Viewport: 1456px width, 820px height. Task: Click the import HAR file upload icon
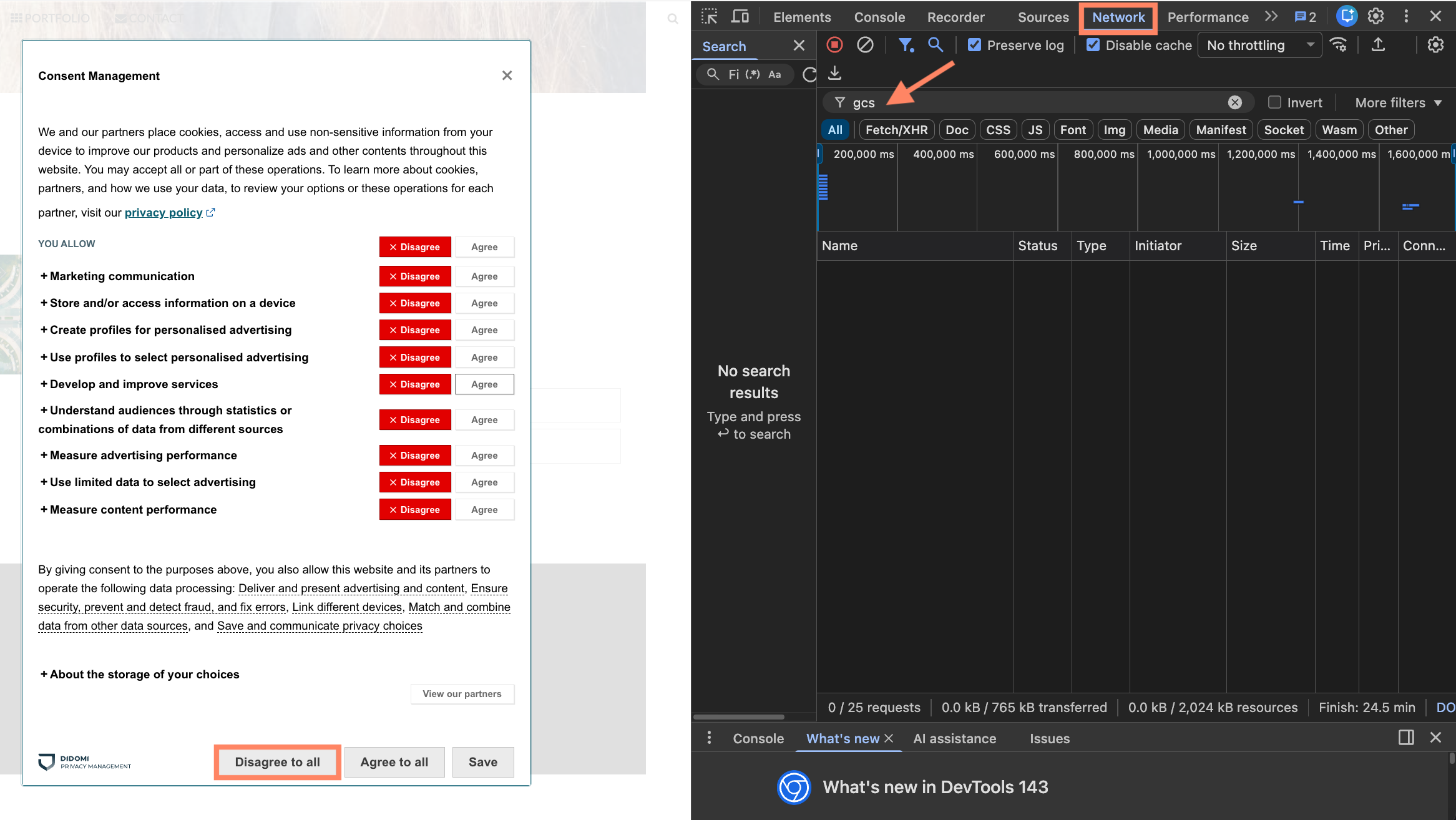(x=1378, y=45)
